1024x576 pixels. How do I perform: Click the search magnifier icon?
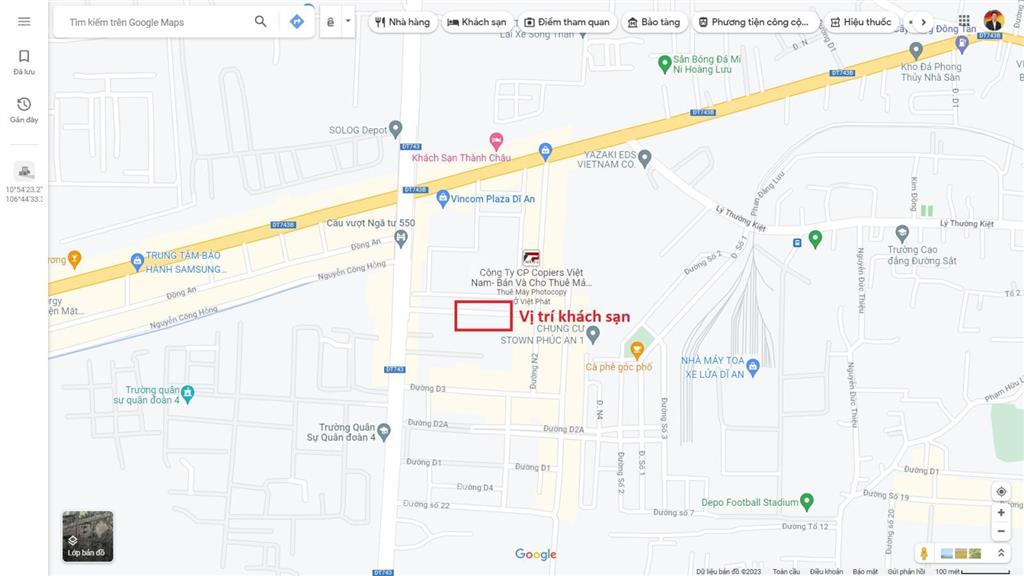point(261,22)
